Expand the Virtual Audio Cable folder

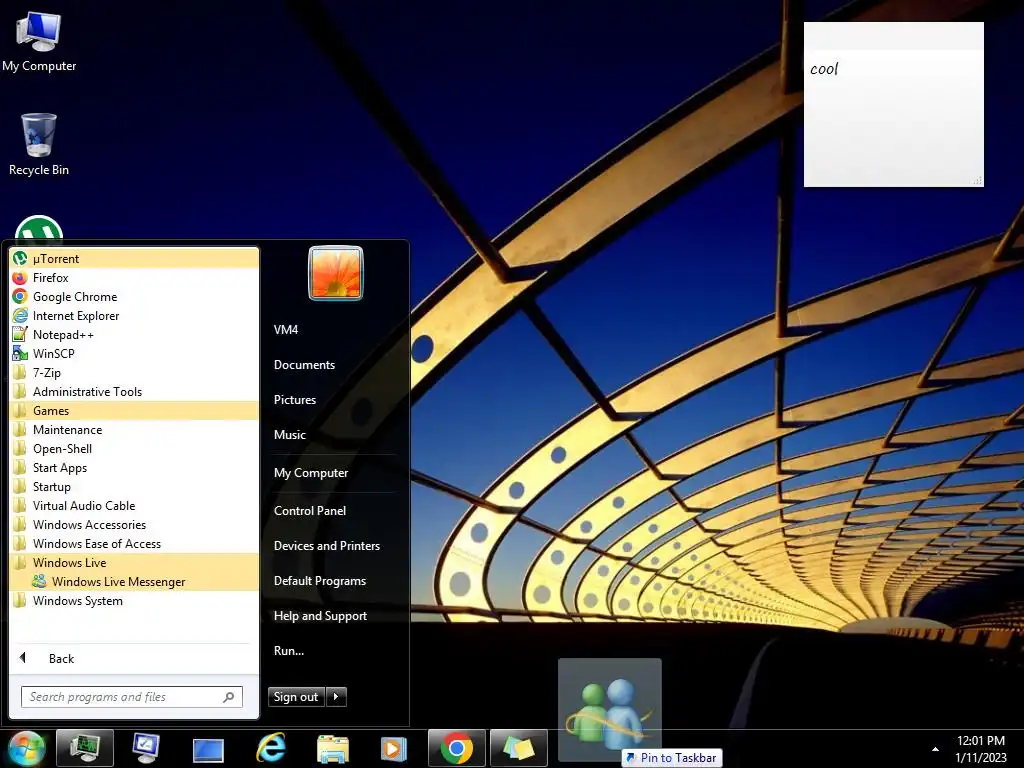(x=135, y=505)
